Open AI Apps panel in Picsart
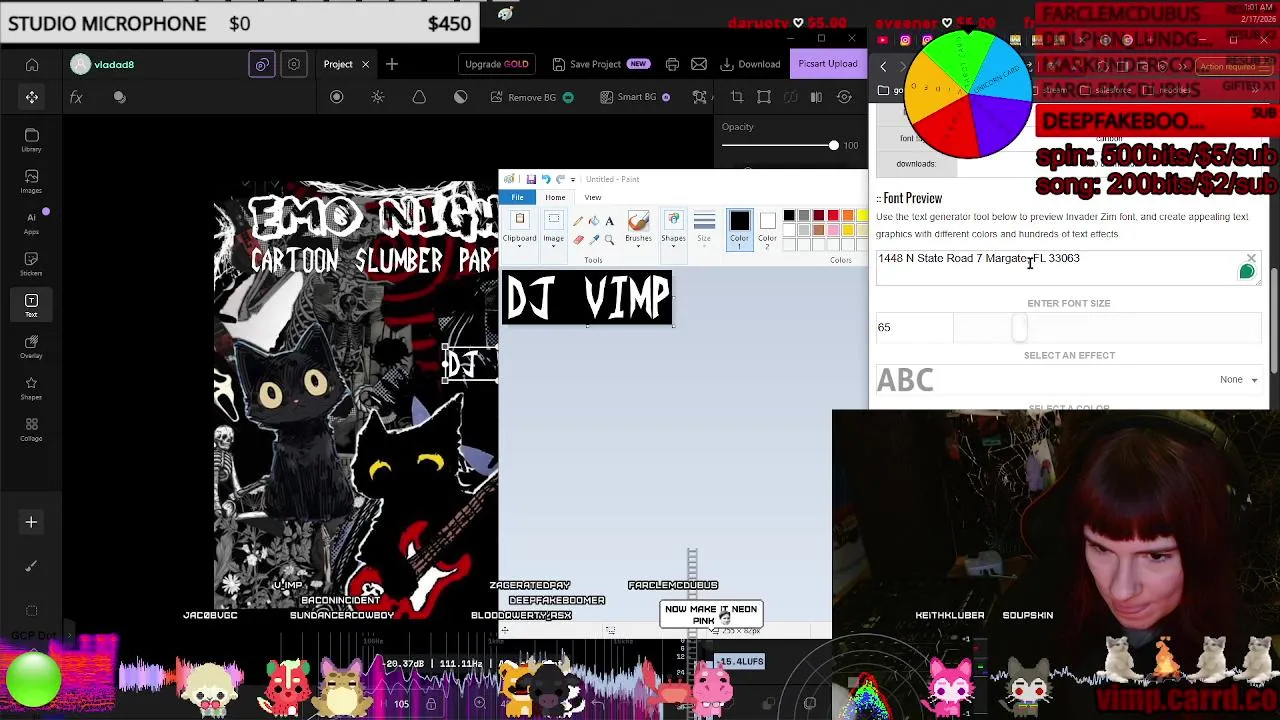Image resolution: width=1280 pixels, height=720 pixels. point(32,223)
